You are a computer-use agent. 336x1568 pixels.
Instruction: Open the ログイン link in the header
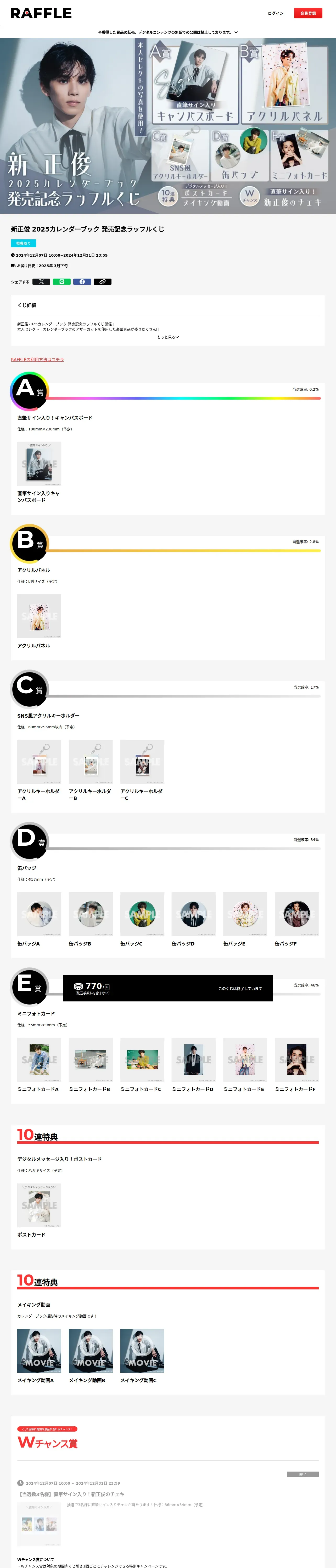tap(276, 13)
